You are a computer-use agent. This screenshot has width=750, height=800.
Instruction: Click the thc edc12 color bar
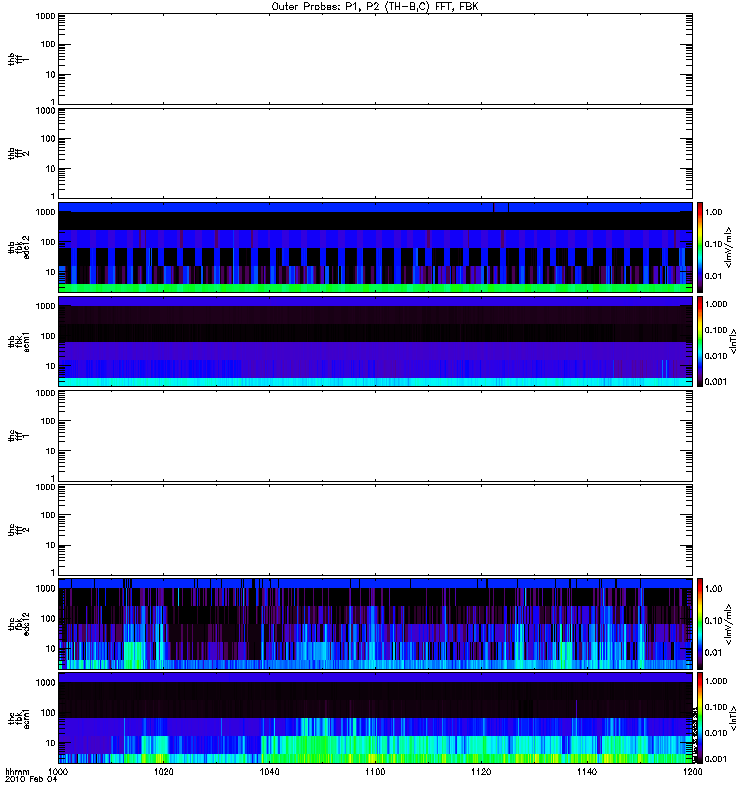tap(700, 624)
